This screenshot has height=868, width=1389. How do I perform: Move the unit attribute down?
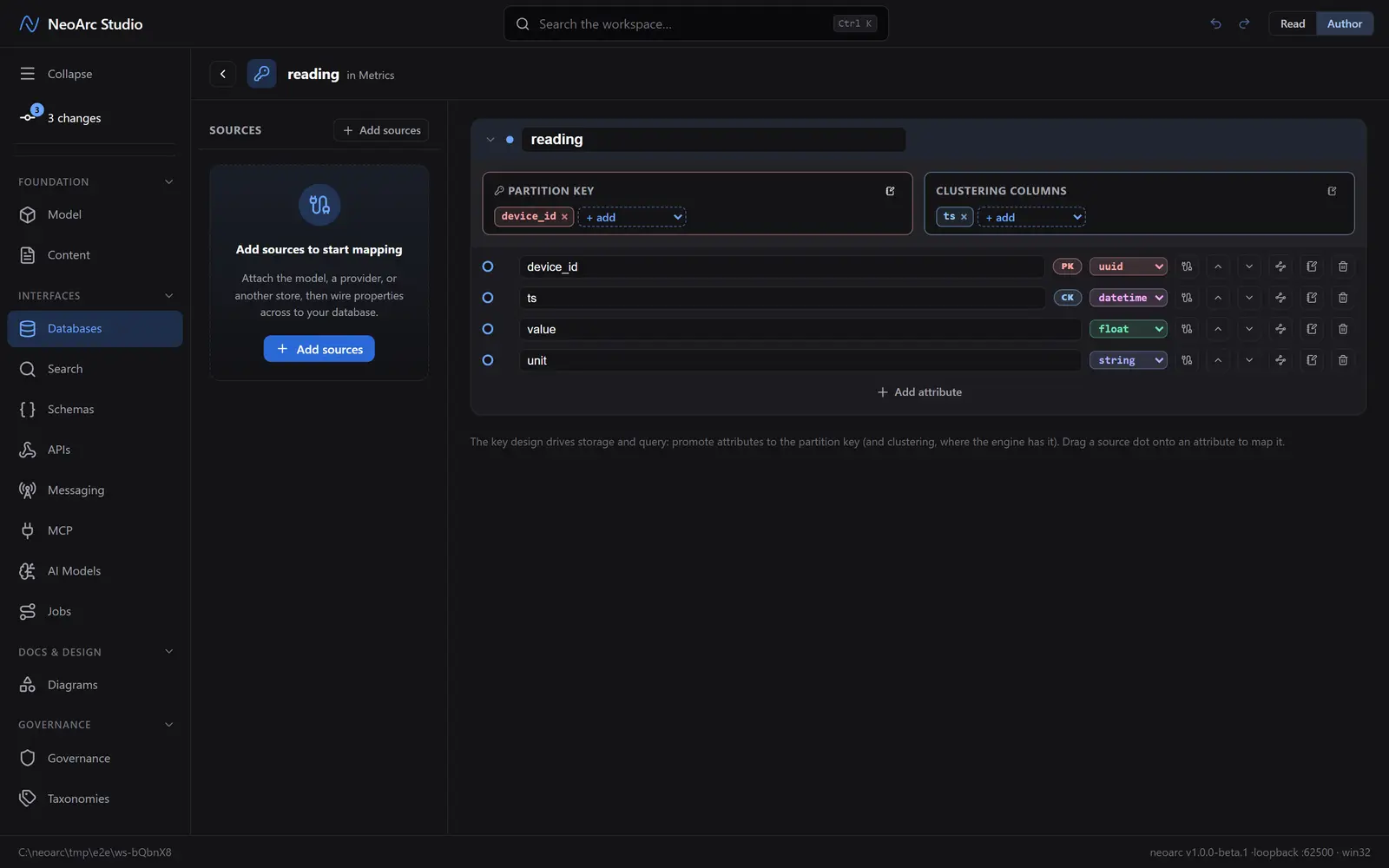(1249, 360)
